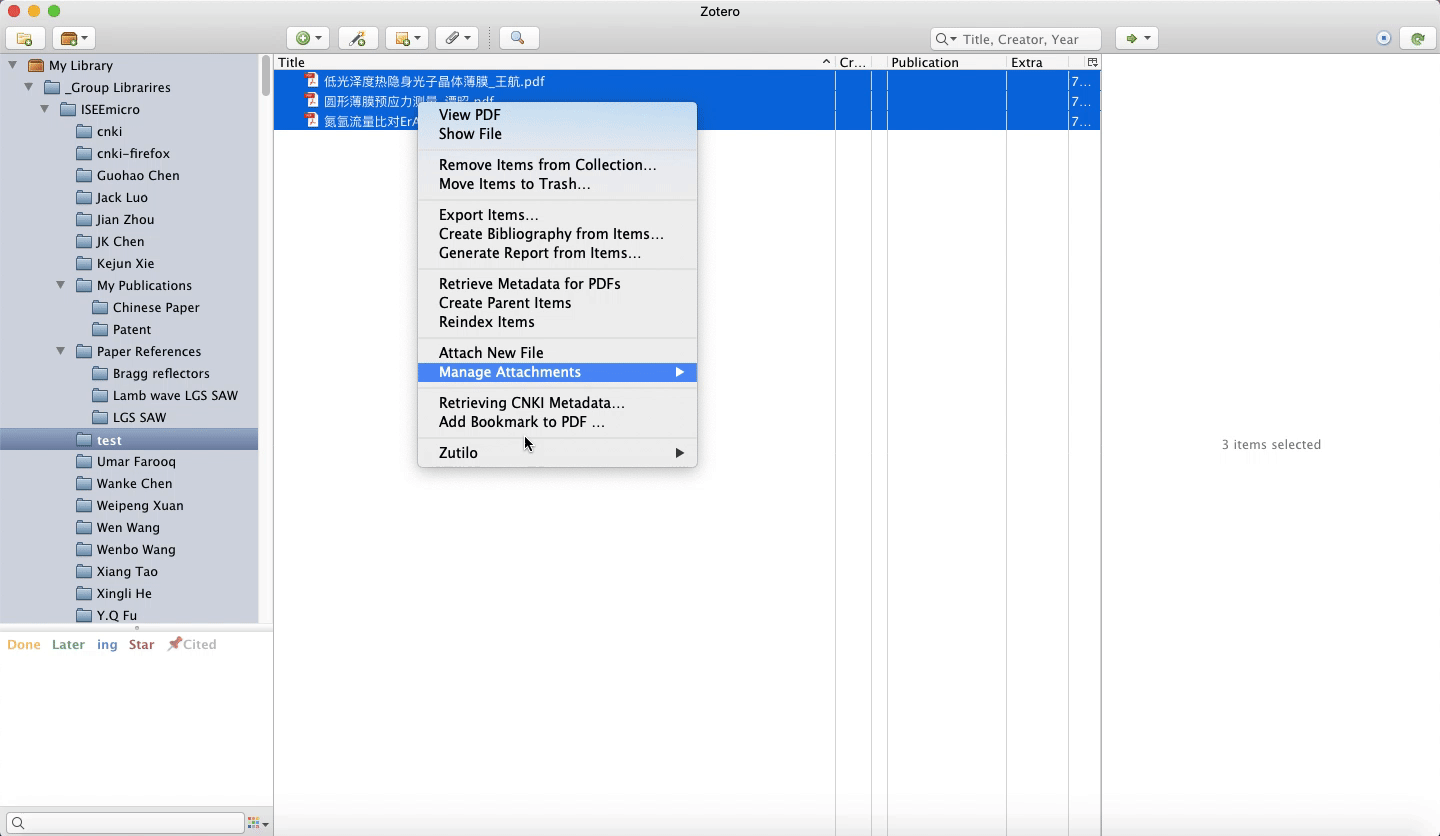Open the Manage Attachments submenu

click(x=557, y=372)
